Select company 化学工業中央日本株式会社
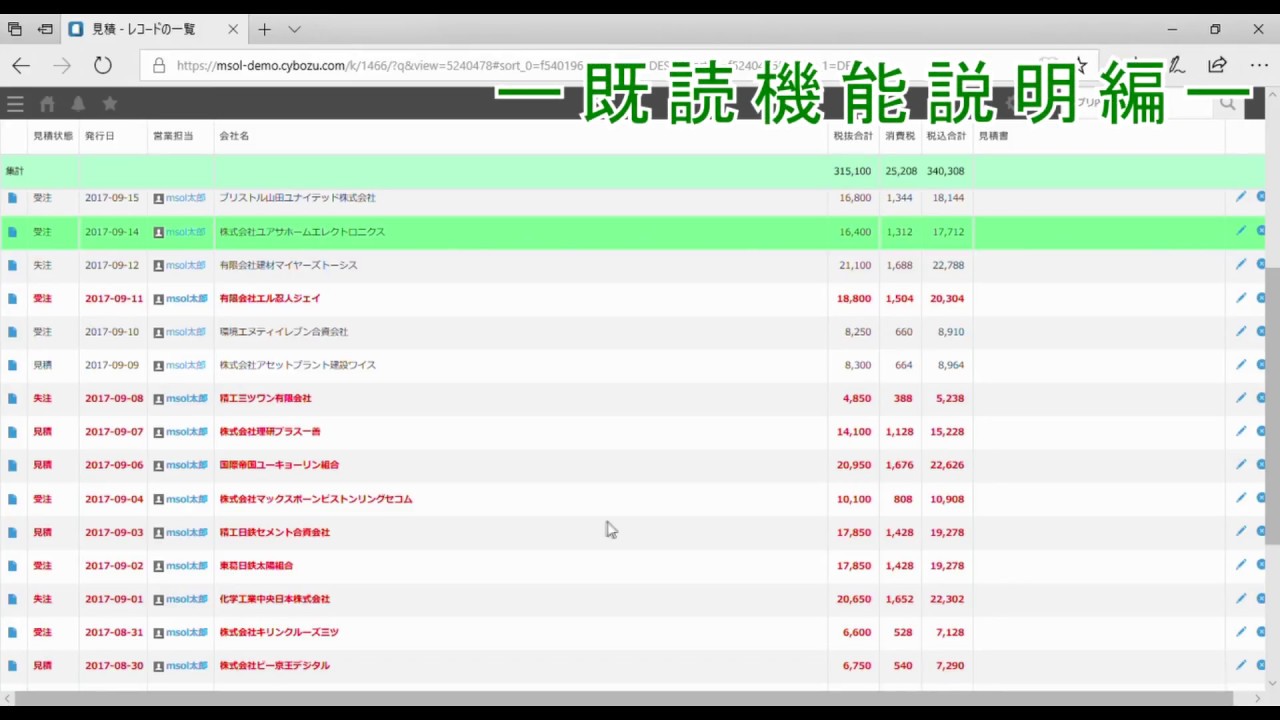The width and height of the screenshot is (1280, 720). click(x=275, y=599)
